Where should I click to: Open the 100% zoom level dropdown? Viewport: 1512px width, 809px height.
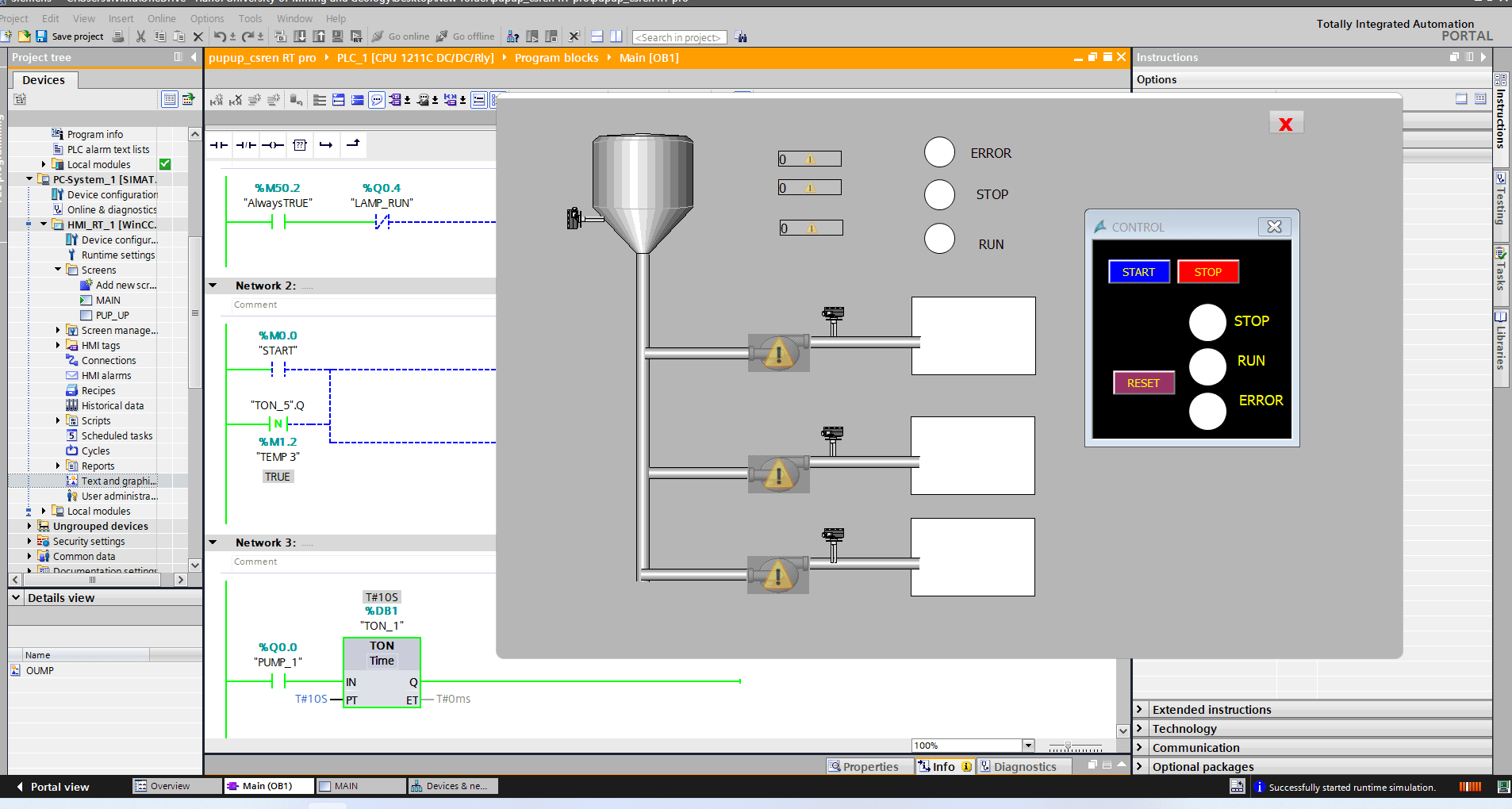pos(1028,746)
